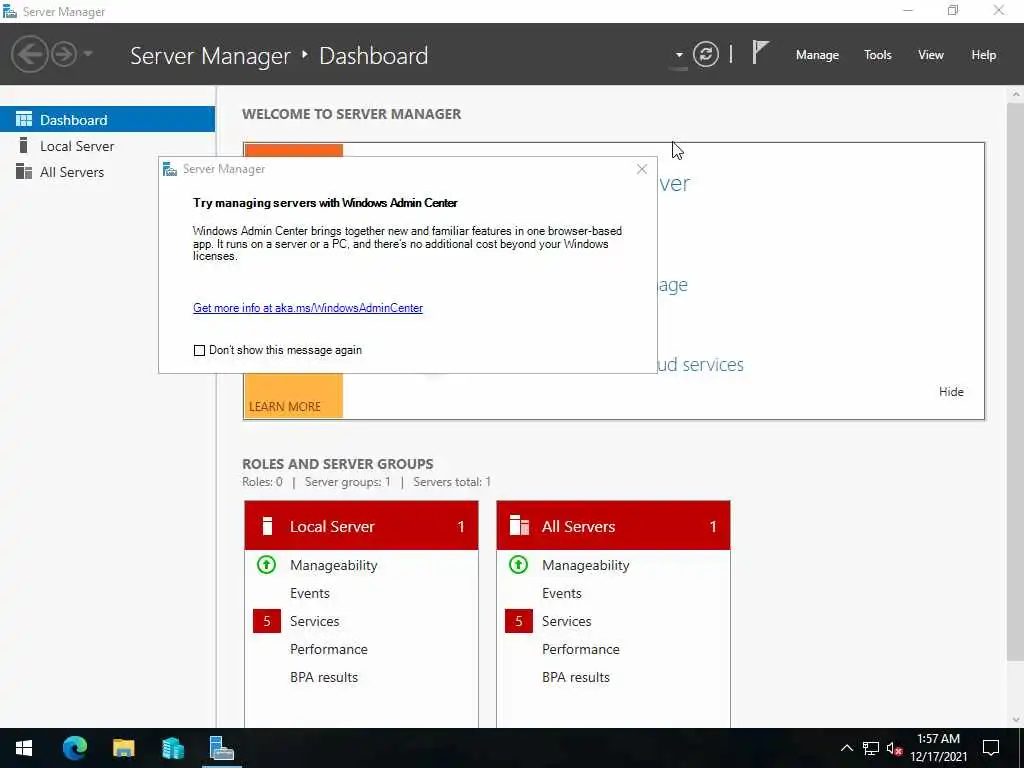Launch Microsoft Edge from the taskbar

point(74,748)
